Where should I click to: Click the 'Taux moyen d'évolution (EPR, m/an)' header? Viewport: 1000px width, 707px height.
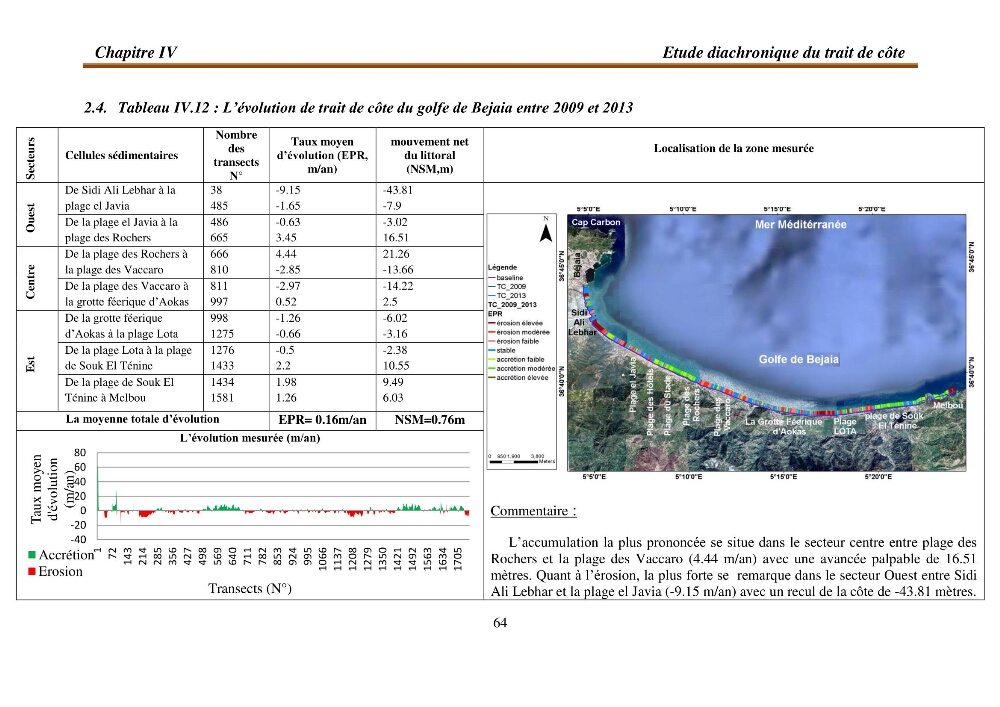click(x=322, y=155)
